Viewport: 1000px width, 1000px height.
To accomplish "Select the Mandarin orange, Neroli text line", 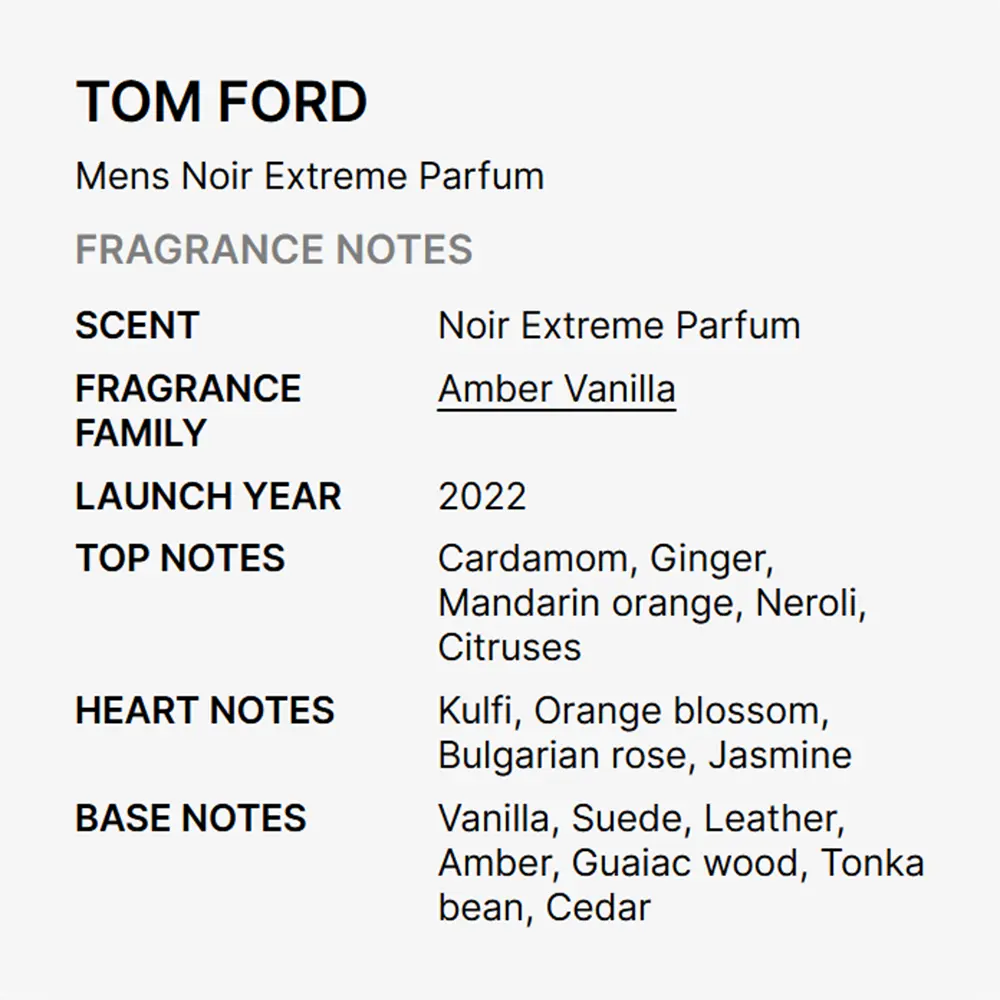I will pyautogui.click(x=652, y=604).
